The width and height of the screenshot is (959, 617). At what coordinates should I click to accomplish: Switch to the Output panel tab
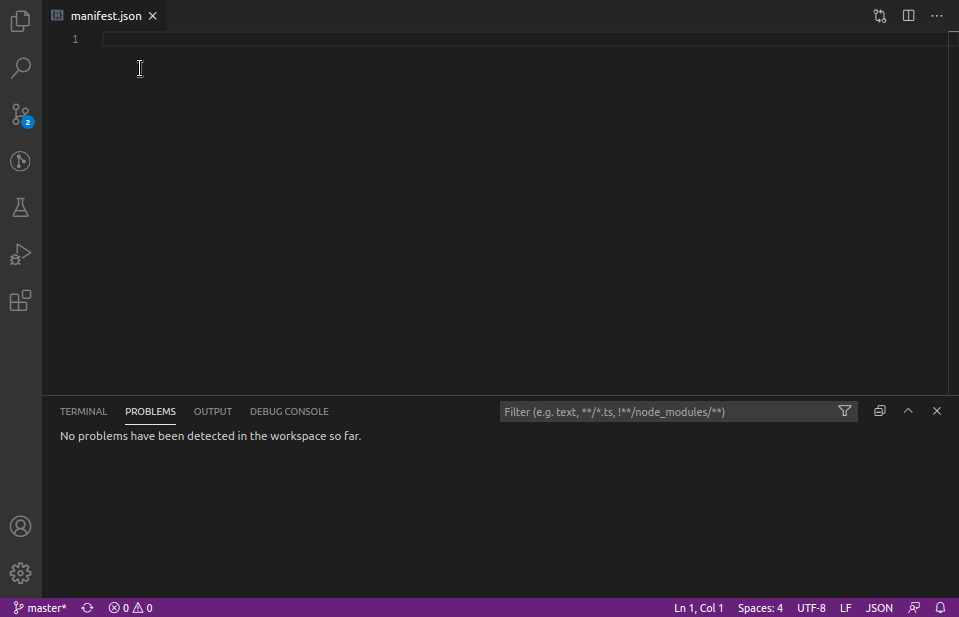click(x=213, y=411)
